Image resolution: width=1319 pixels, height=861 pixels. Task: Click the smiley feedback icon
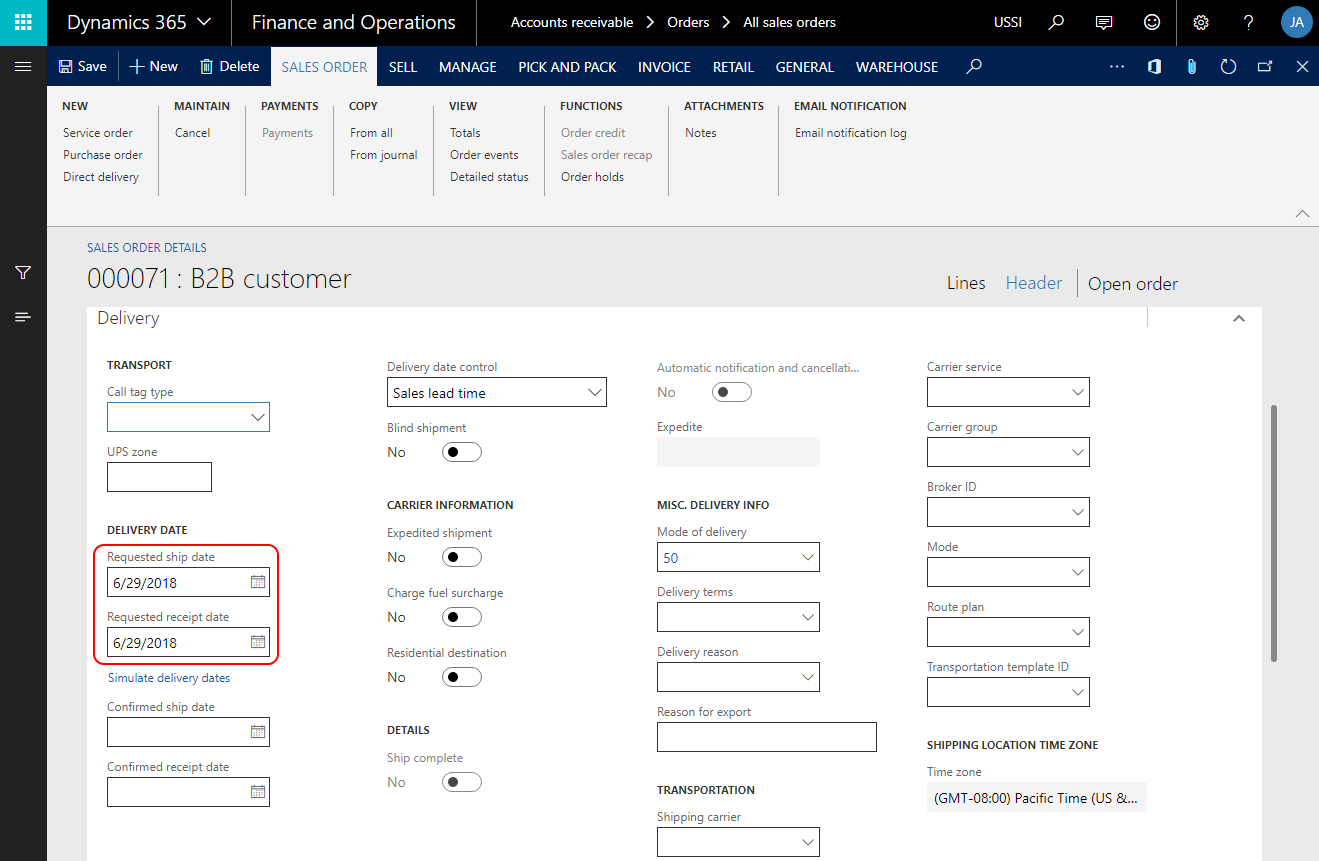tap(1153, 22)
